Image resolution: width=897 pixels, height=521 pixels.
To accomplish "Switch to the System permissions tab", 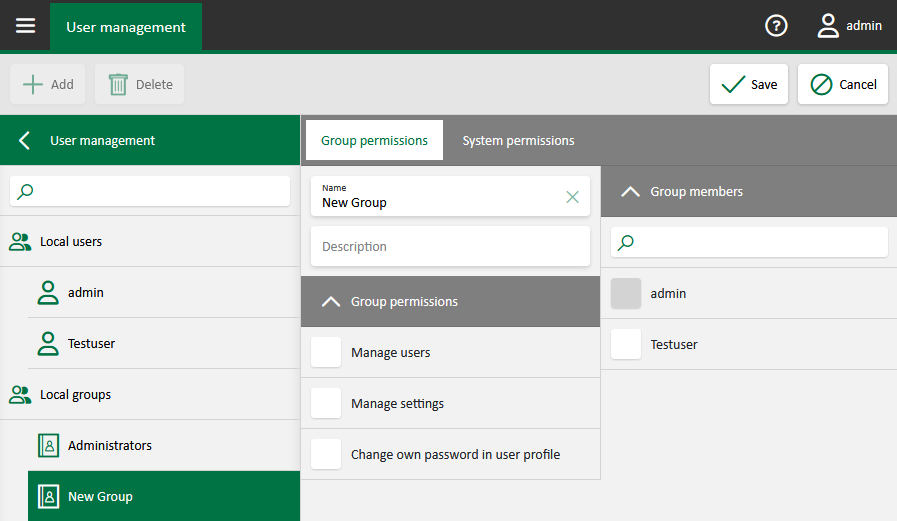I will (x=518, y=141).
